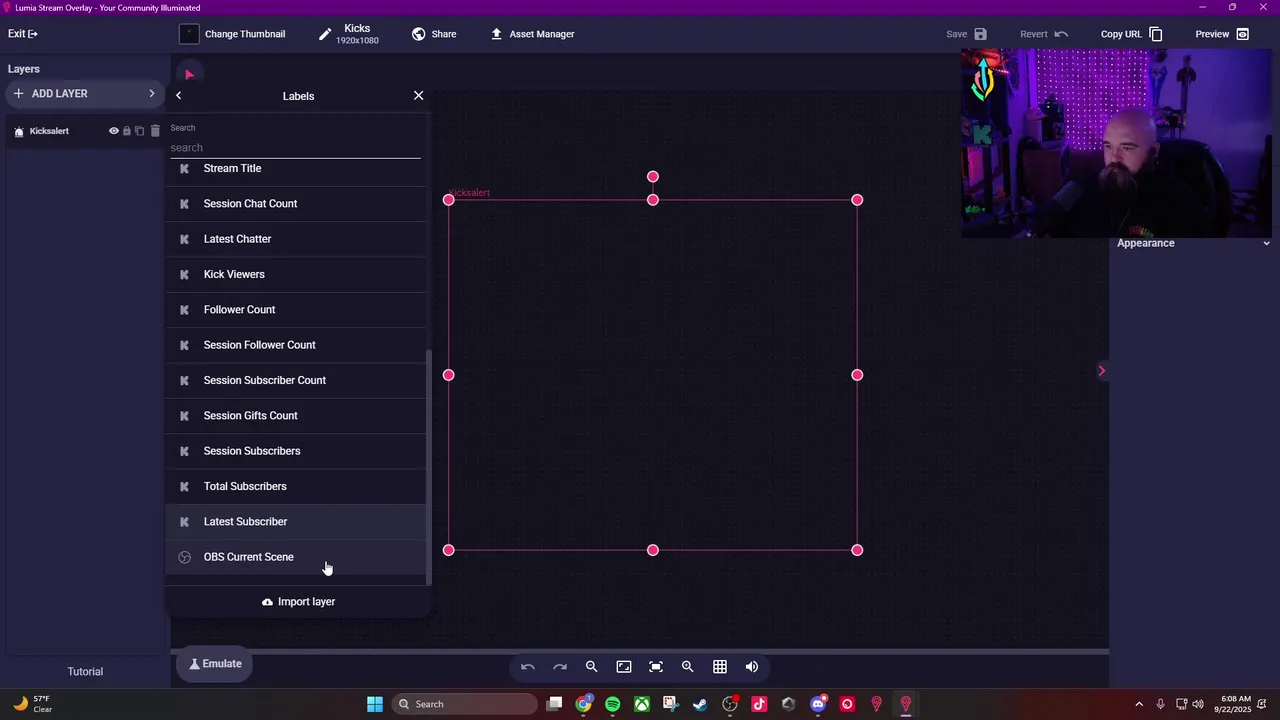
Task: Toggle the canvas grid
Action: pos(720,667)
